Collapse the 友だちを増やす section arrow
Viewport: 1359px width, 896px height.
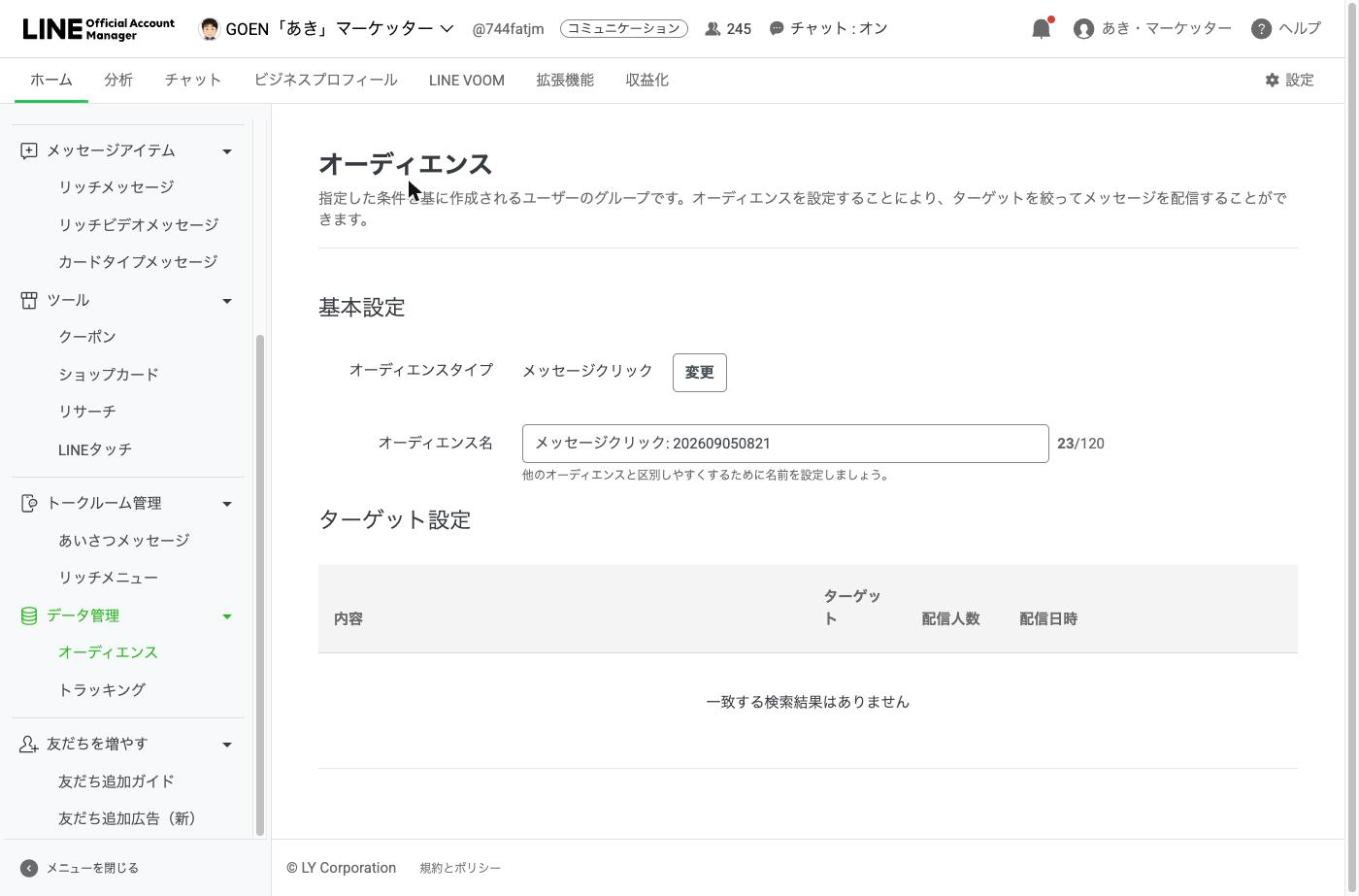227,745
